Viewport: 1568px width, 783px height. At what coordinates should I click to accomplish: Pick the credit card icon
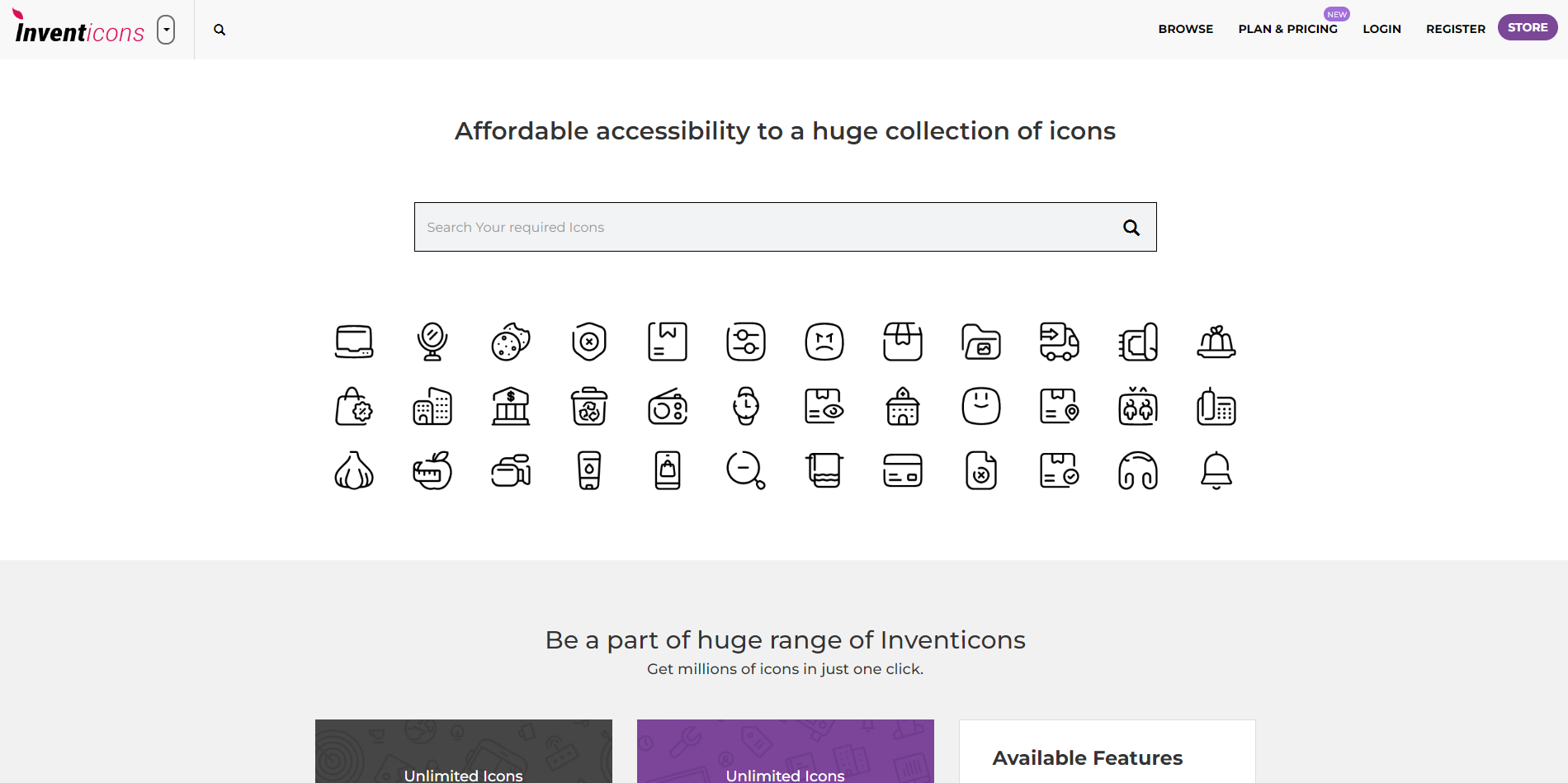pyautogui.click(x=903, y=470)
